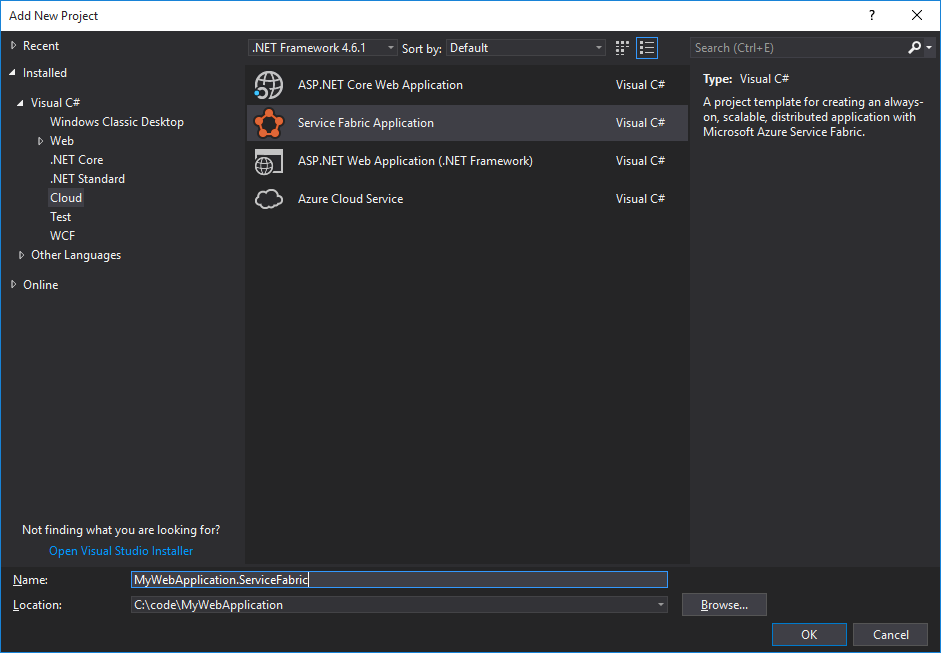Select Windows Classic Desktop category
Image resolution: width=941 pixels, height=653 pixels.
click(117, 122)
